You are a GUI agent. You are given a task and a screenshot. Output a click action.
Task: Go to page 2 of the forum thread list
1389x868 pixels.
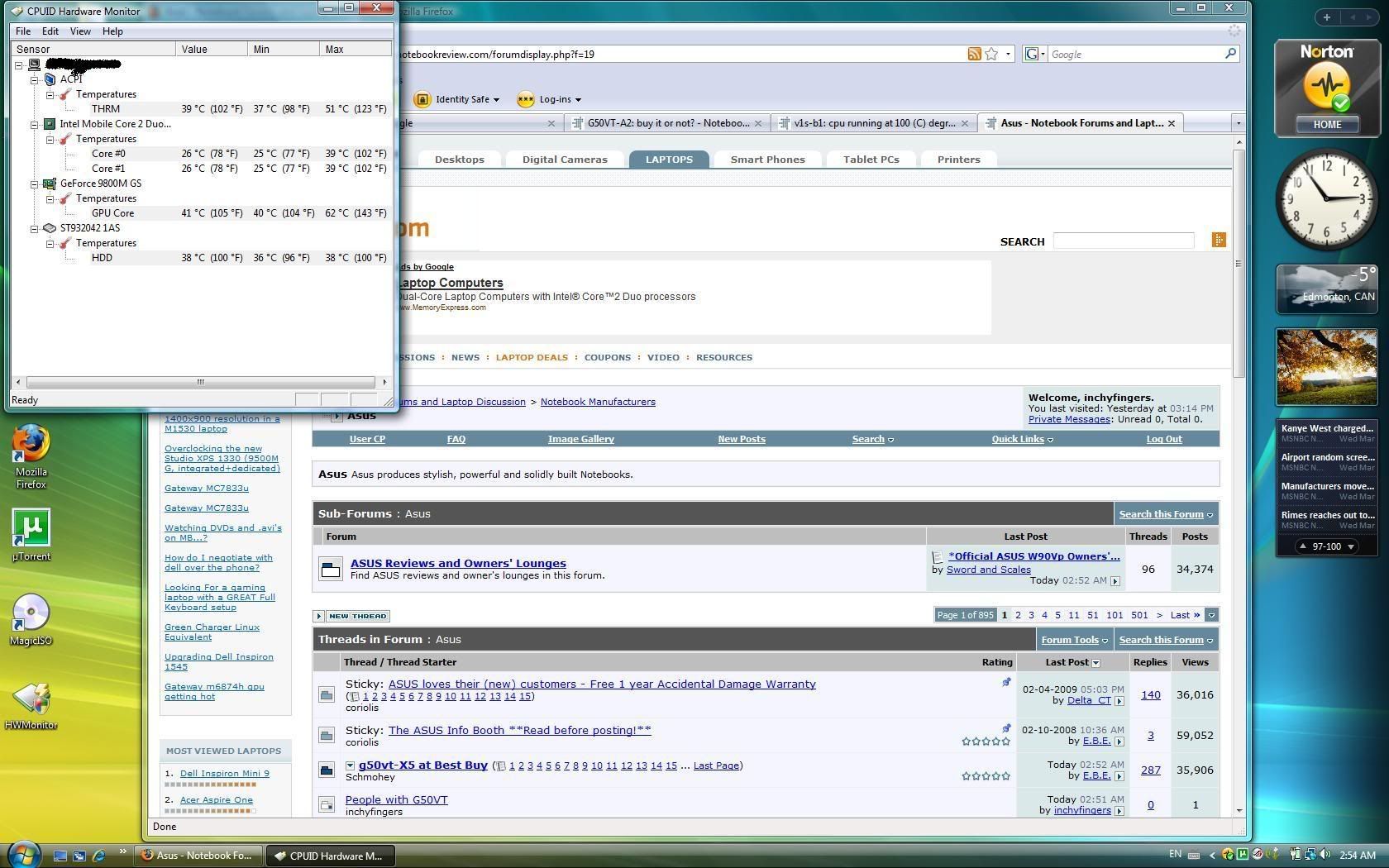click(1017, 615)
